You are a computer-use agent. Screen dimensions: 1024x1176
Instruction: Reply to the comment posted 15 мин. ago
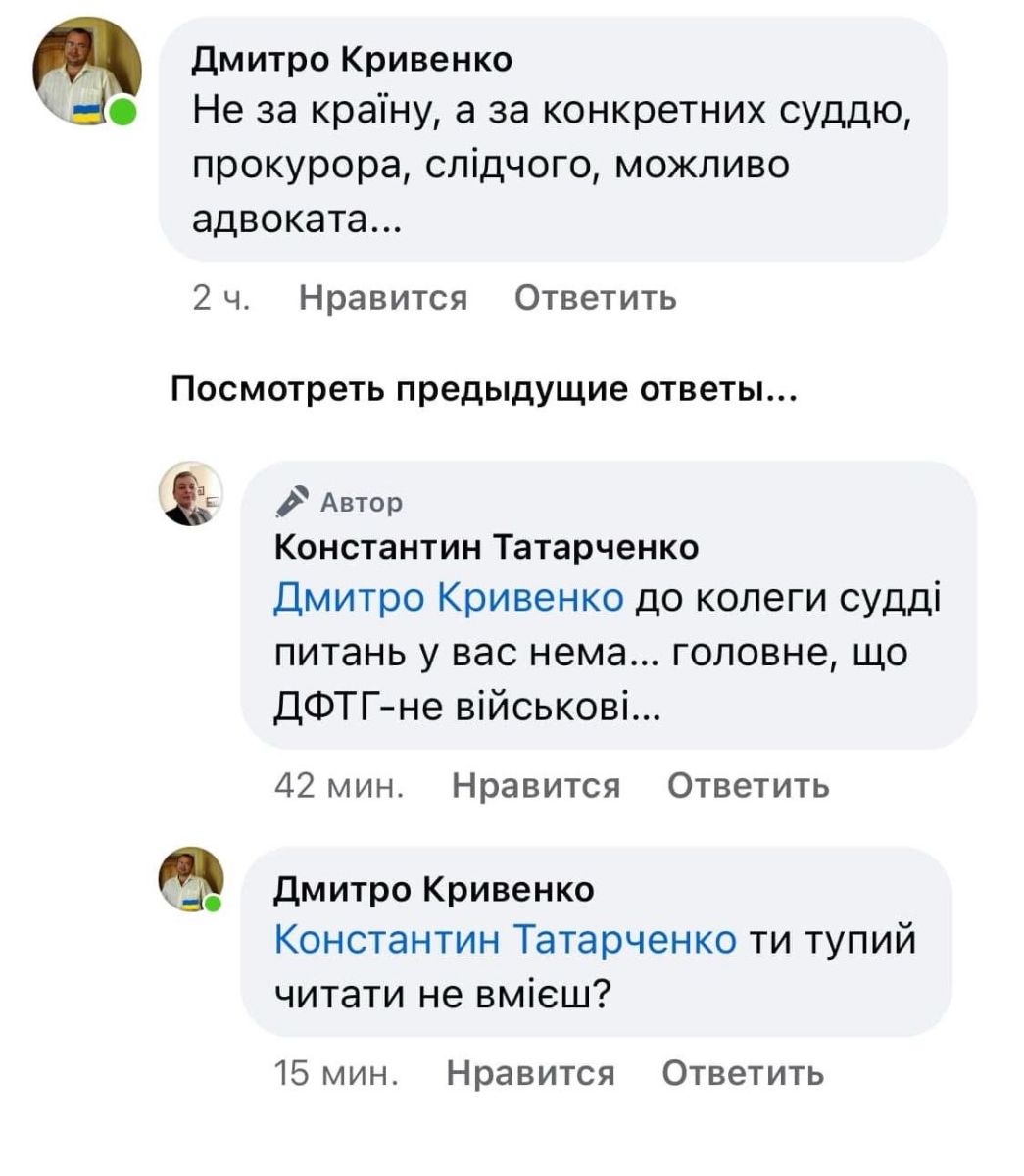pyautogui.click(x=742, y=1073)
